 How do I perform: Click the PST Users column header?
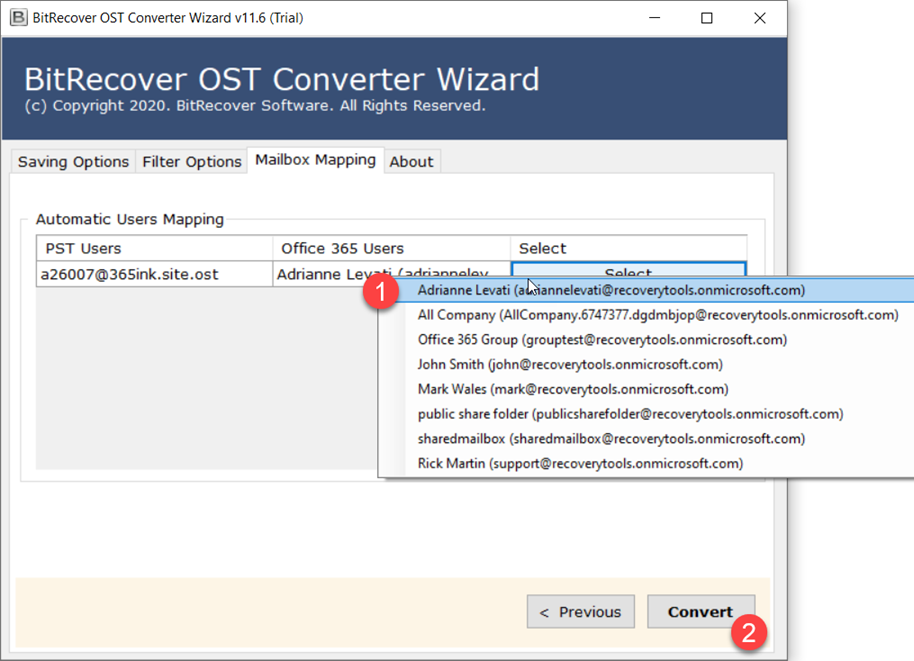click(x=154, y=248)
